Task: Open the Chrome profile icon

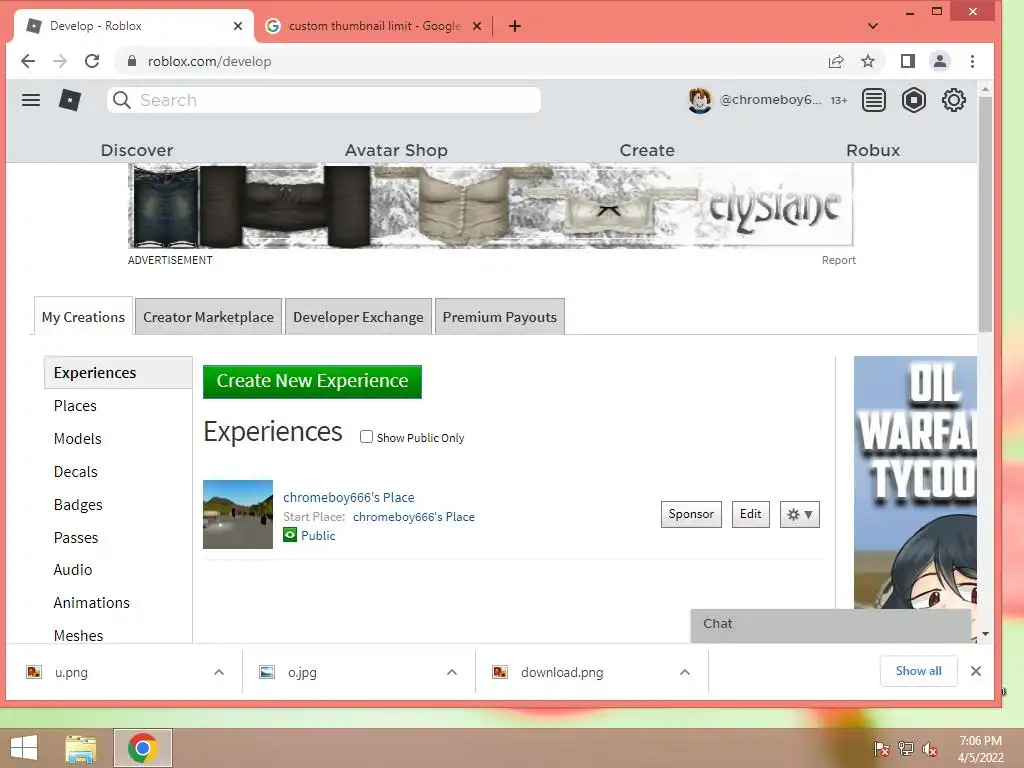Action: pos(940,61)
